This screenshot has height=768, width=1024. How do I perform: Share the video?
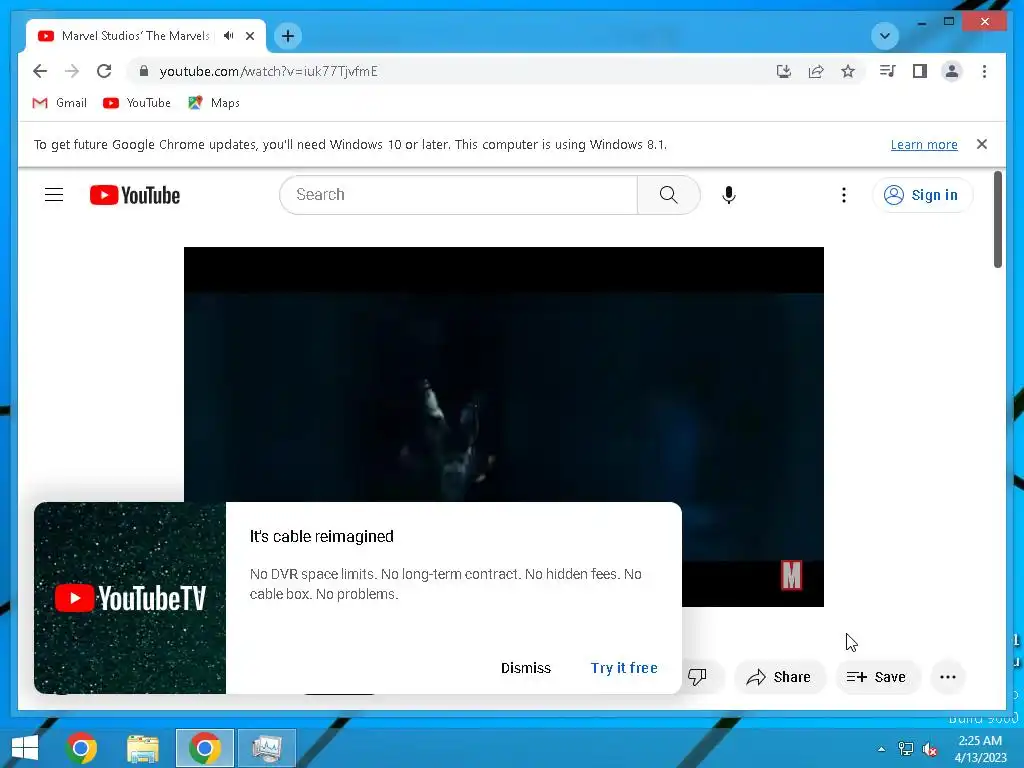click(779, 677)
